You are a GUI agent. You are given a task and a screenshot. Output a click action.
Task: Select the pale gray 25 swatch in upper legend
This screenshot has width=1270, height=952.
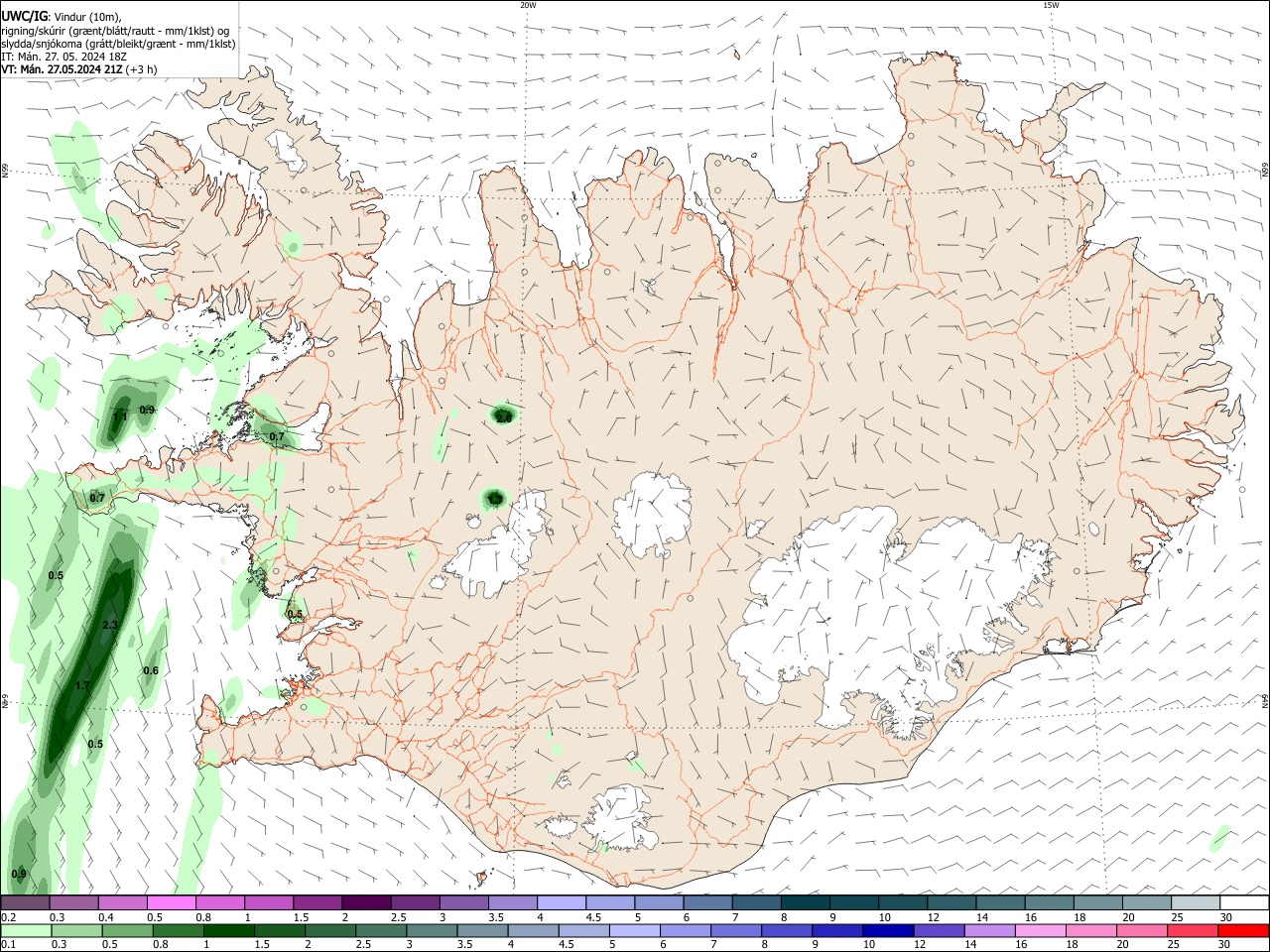click(1196, 902)
